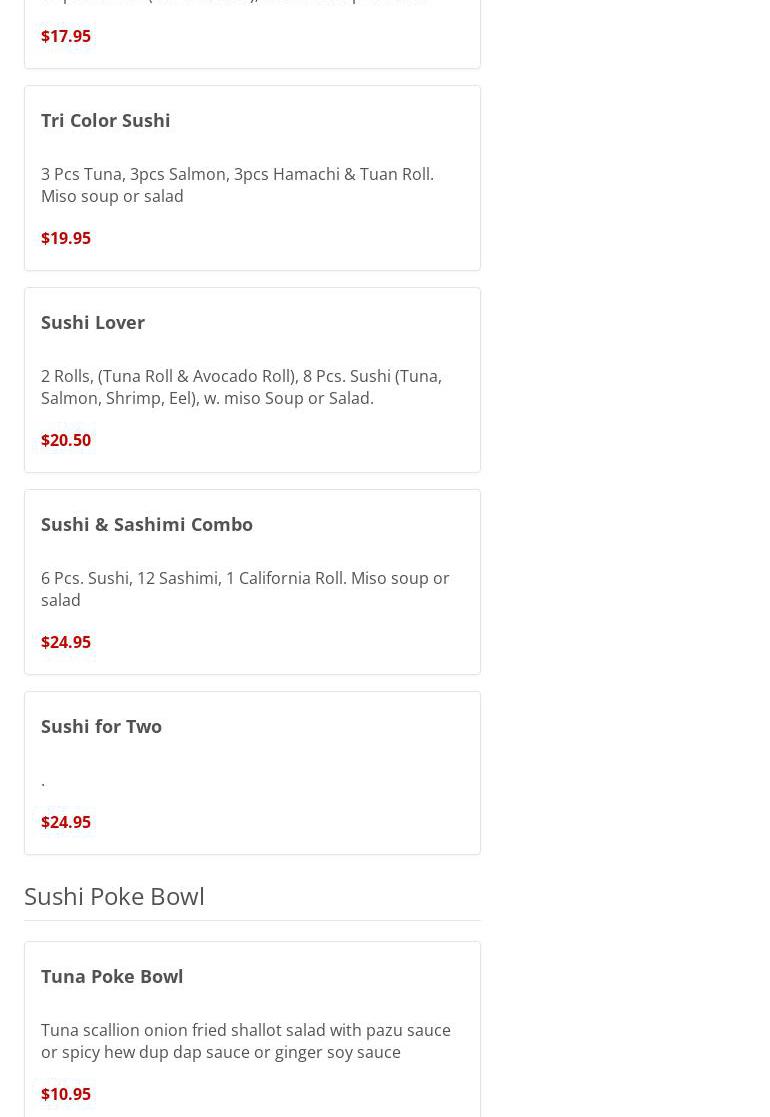Open the Sushi for Two item title
Viewport: 770px width, 1117px height.
tap(101, 726)
